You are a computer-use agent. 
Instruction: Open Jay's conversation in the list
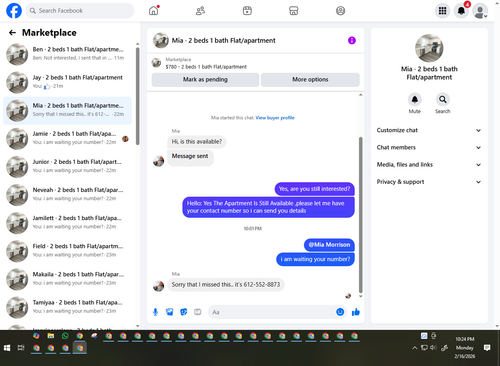67,82
